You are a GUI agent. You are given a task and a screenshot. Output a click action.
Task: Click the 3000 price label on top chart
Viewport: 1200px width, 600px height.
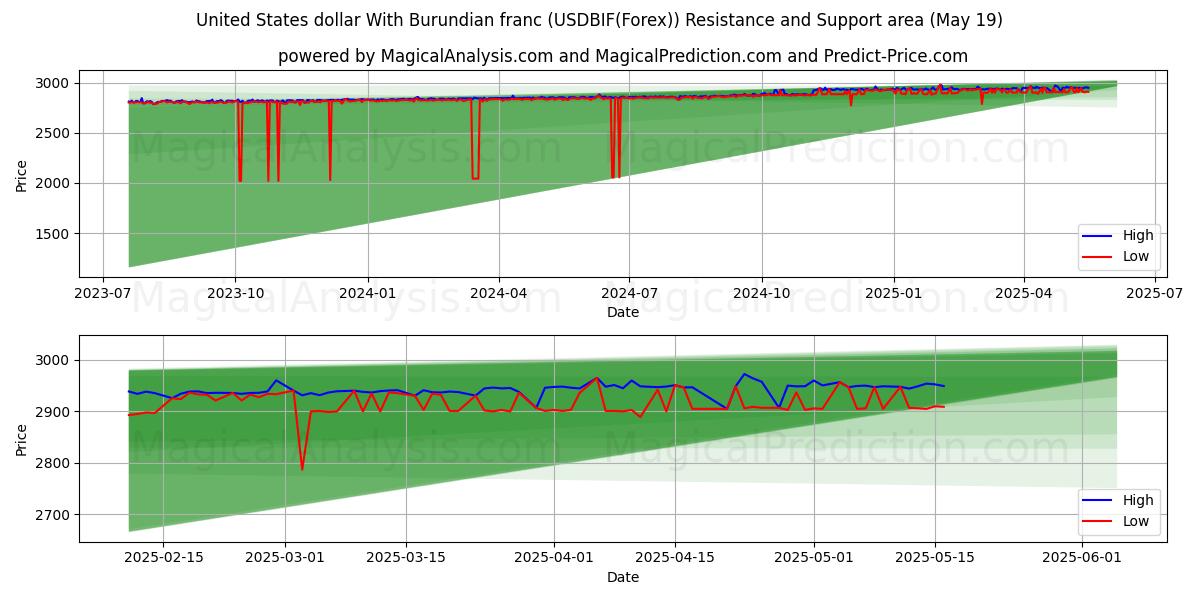53,83
